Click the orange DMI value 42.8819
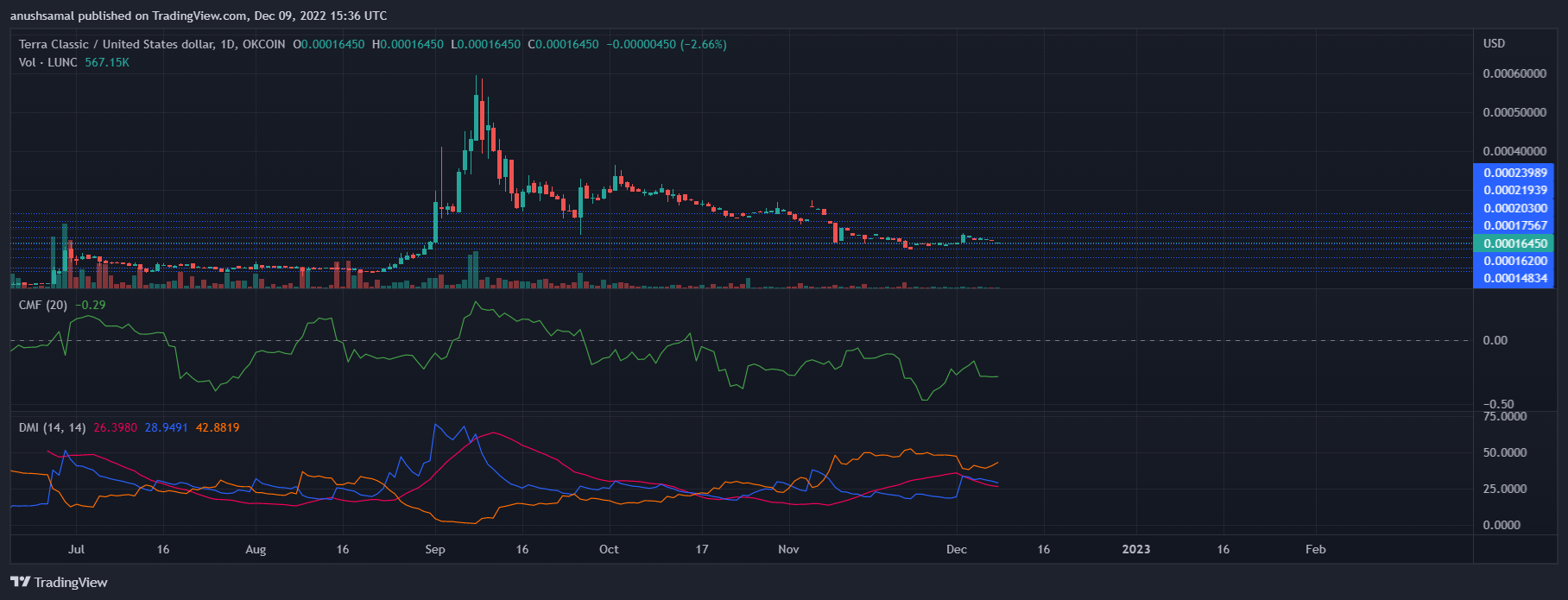This screenshot has width=1568, height=600. click(x=218, y=427)
